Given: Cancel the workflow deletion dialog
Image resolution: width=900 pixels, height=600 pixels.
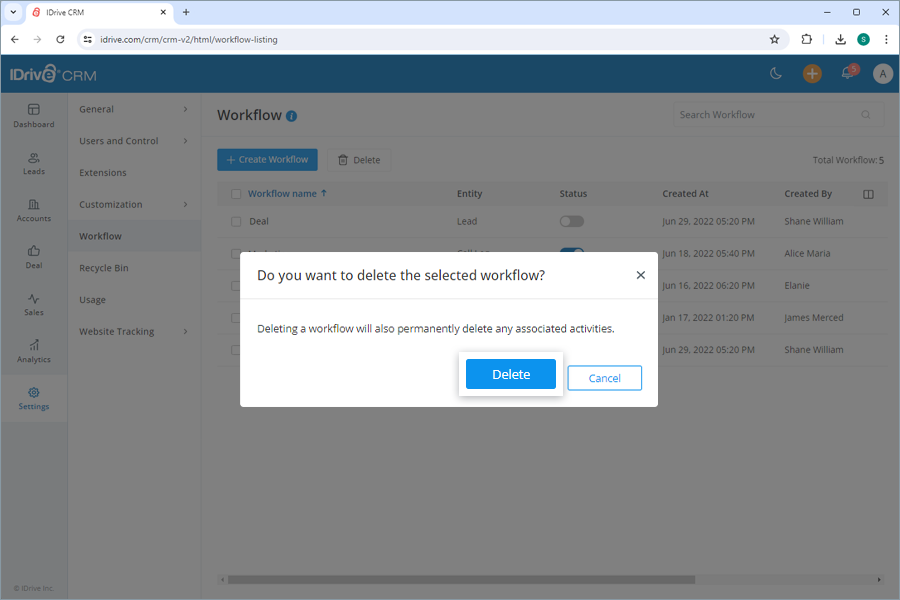Looking at the screenshot, I should click(604, 377).
